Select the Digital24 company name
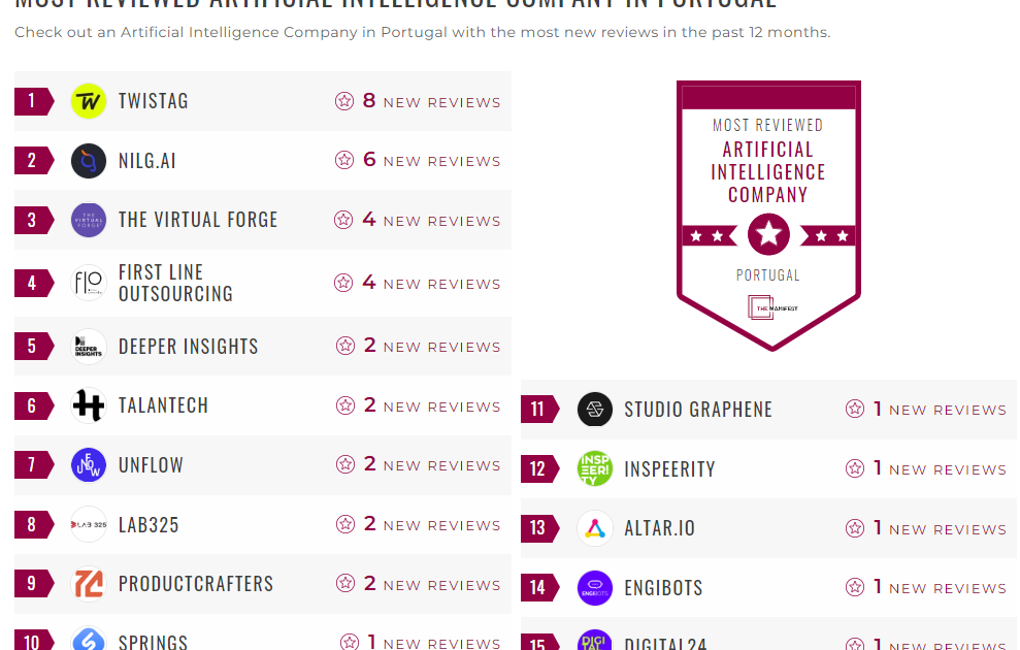1020x650 pixels. (665, 643)
